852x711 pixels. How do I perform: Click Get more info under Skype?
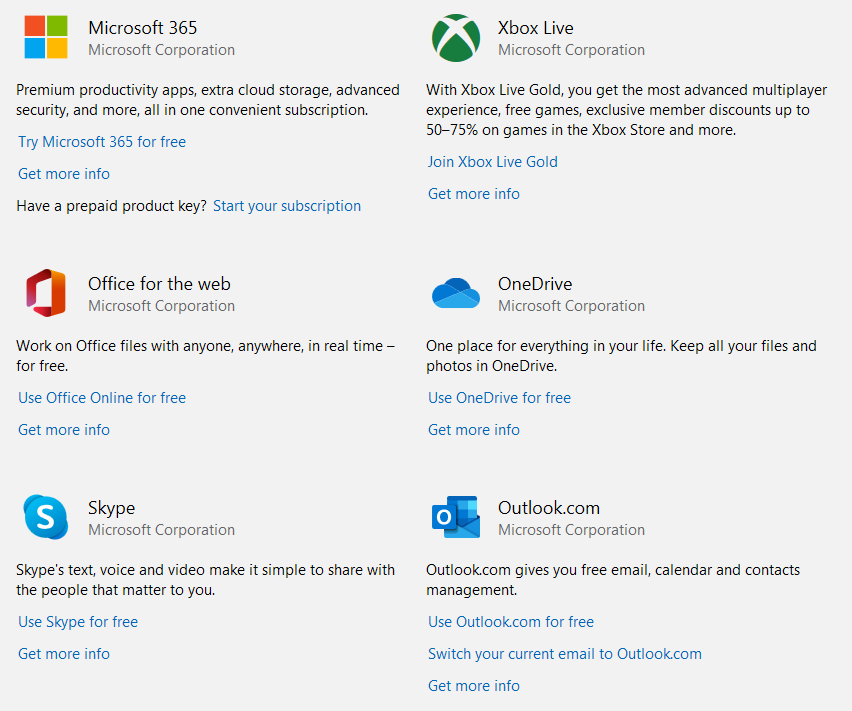pos(63,653)
